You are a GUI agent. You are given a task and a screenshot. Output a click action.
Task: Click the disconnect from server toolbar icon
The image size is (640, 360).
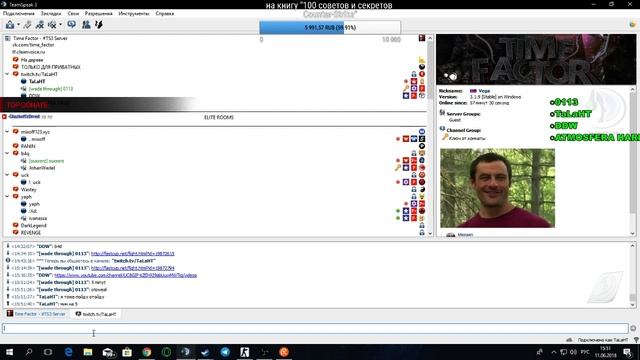coord(27,25)
